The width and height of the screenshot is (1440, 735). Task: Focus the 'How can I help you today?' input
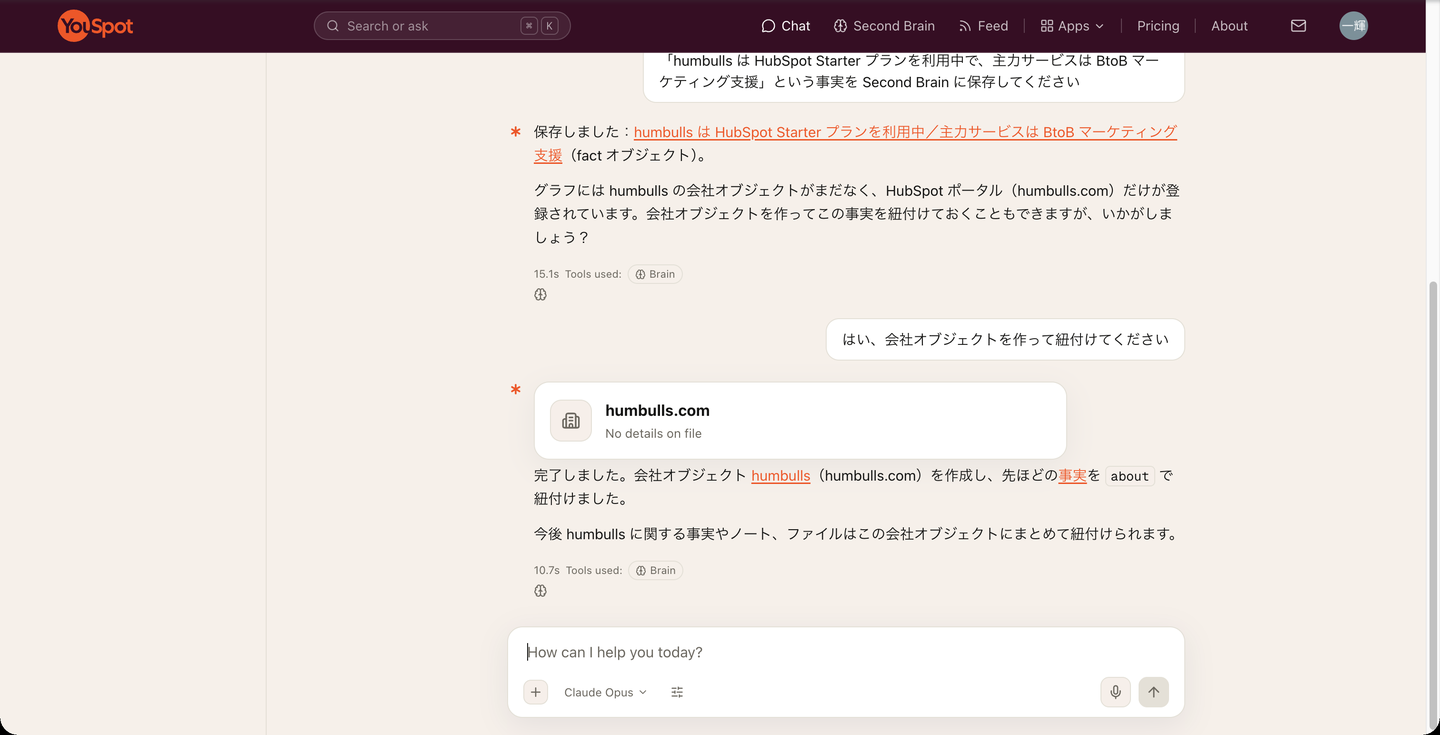(x=845, y=652)
